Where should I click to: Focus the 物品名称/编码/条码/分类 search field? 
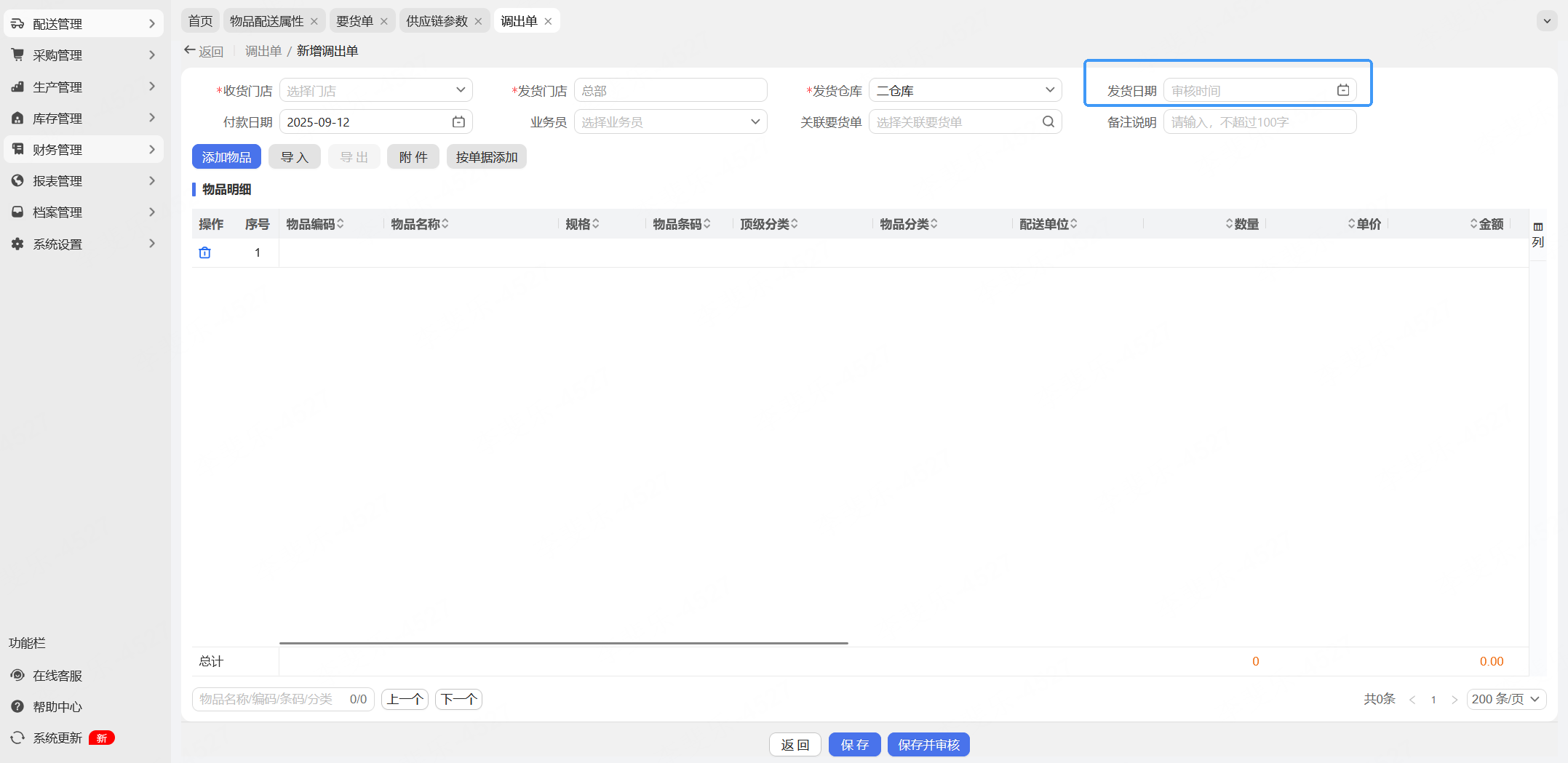point(283,699)
